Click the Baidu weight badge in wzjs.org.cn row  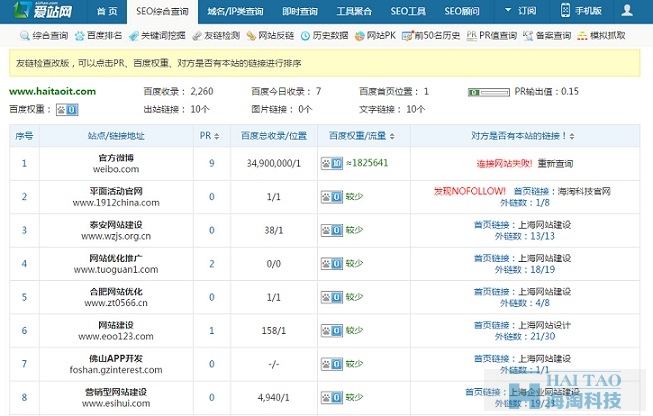click(x=331, y=230)
